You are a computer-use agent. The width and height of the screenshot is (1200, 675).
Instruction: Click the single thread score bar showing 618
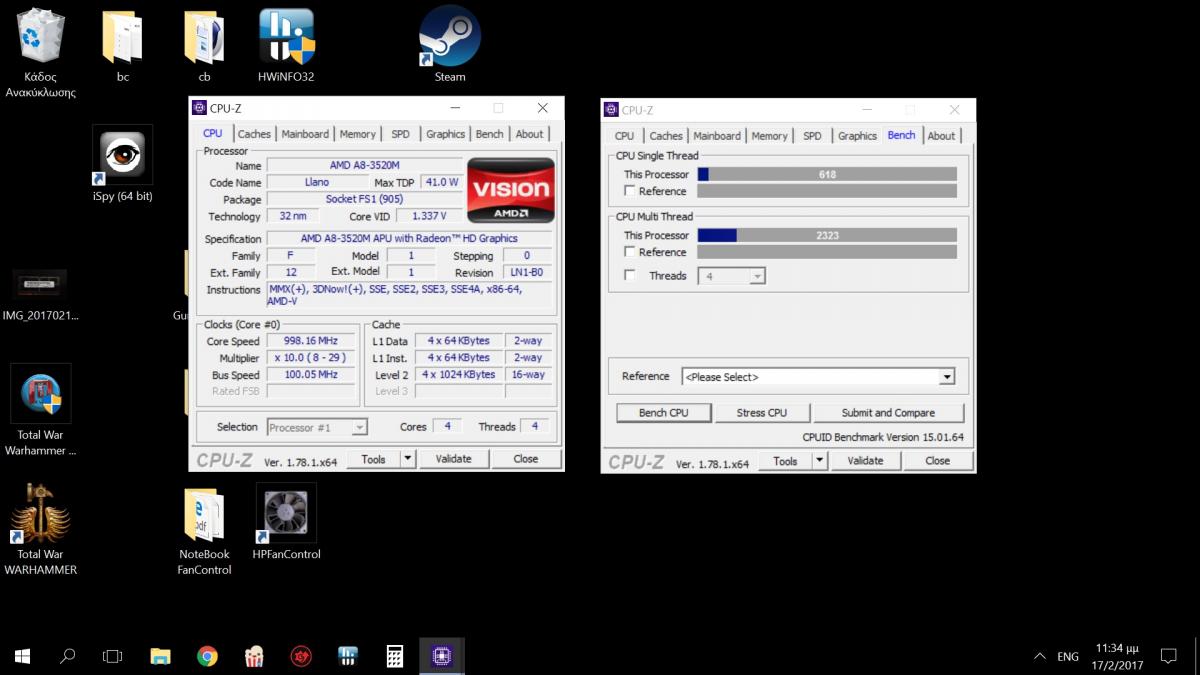(827, 174)
